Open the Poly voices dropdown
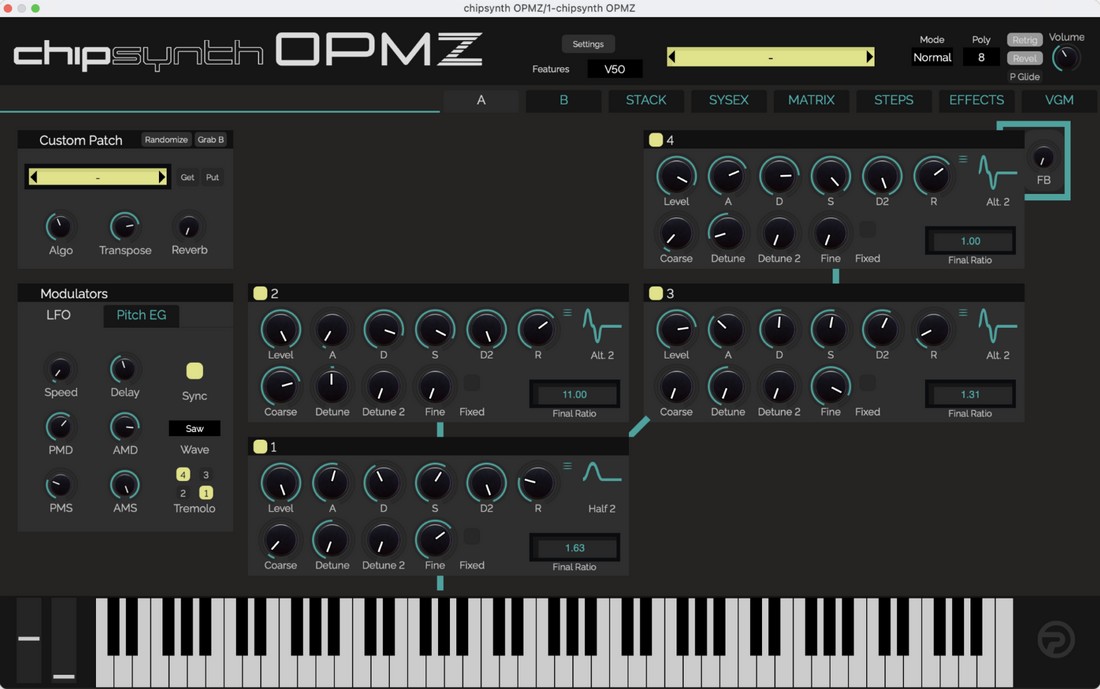1100x689 pixels. tap(981, 58)
